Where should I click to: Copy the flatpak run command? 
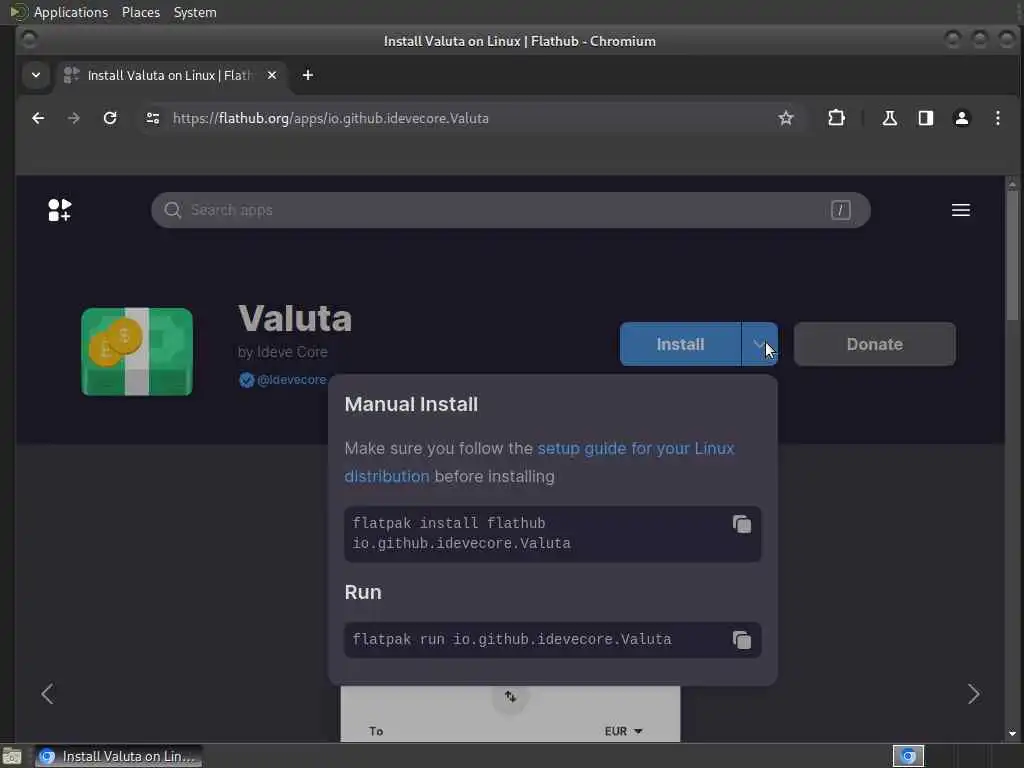tap(742, 640)
